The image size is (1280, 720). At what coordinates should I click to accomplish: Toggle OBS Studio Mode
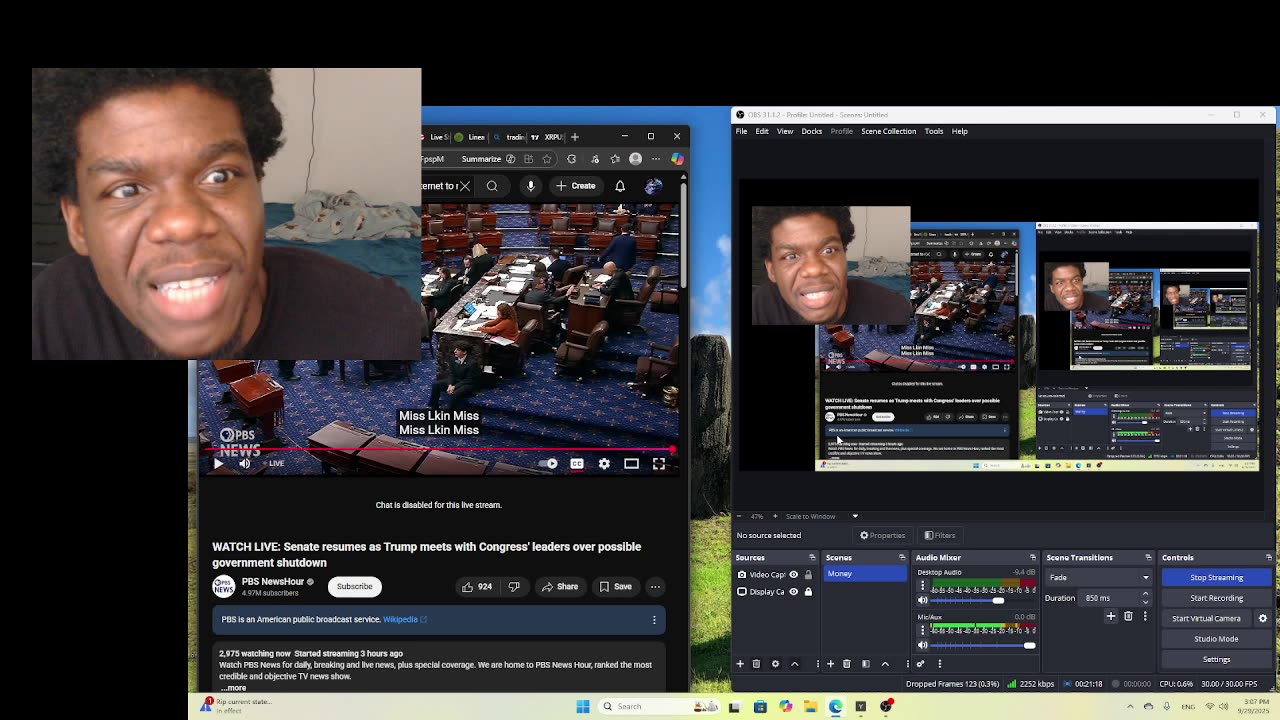1216,639
